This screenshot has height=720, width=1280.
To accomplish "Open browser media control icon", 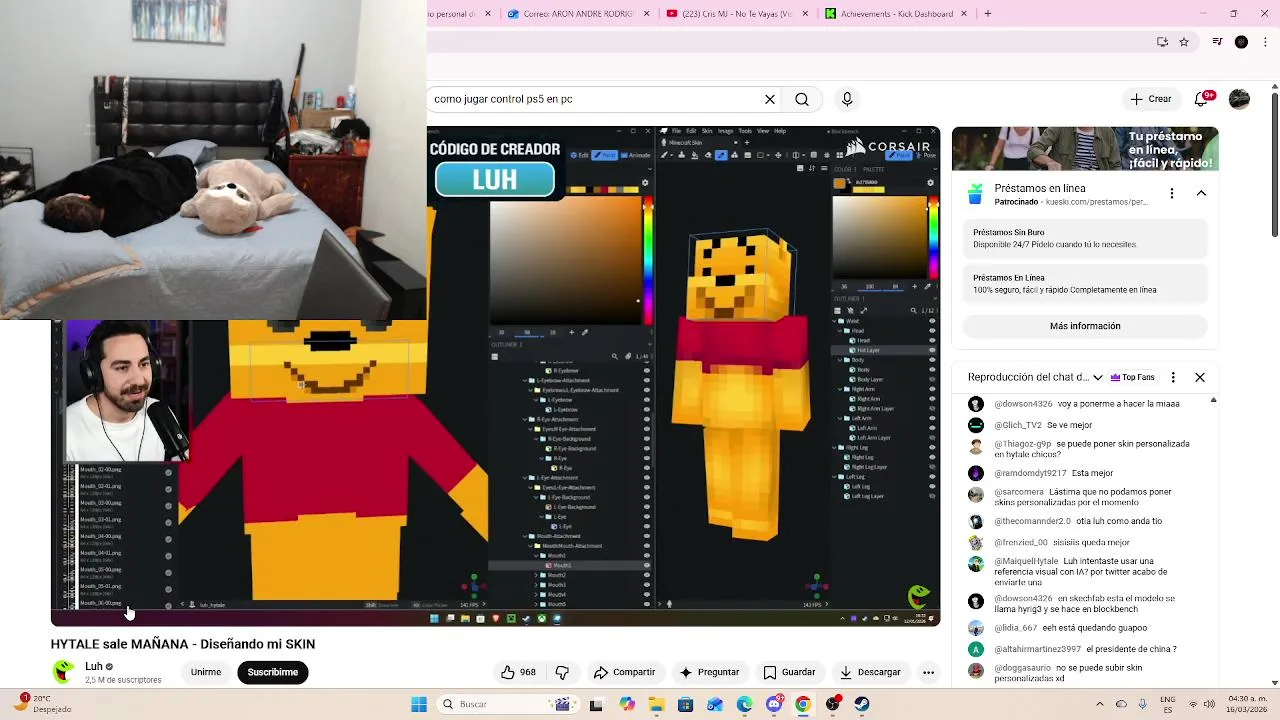I will click(1217, 42).
